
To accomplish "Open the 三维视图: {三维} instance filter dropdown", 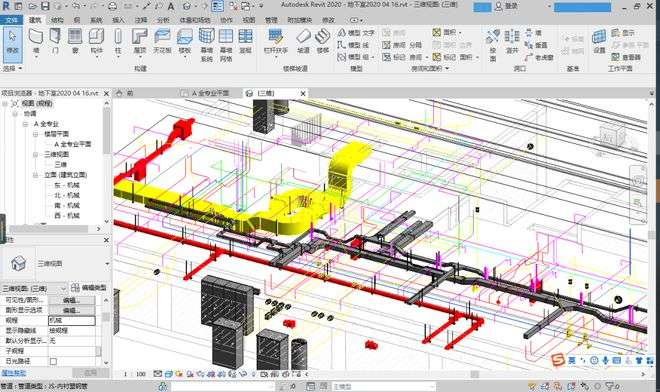I will point(64,288).
